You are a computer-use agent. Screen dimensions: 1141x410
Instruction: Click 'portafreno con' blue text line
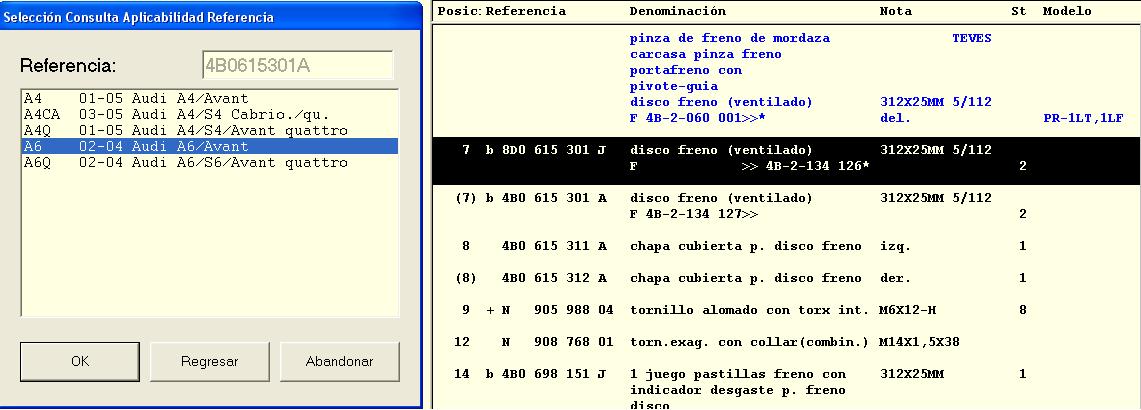click(x=685, y=70)
